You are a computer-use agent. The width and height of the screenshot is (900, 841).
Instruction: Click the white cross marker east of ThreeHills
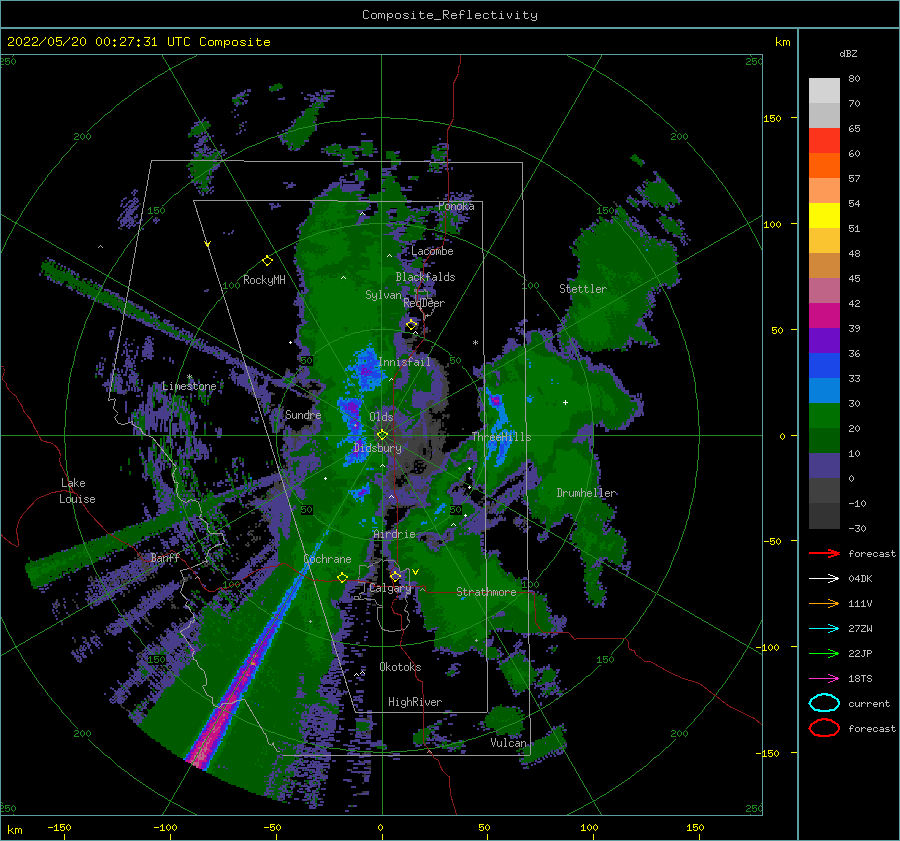565,402
